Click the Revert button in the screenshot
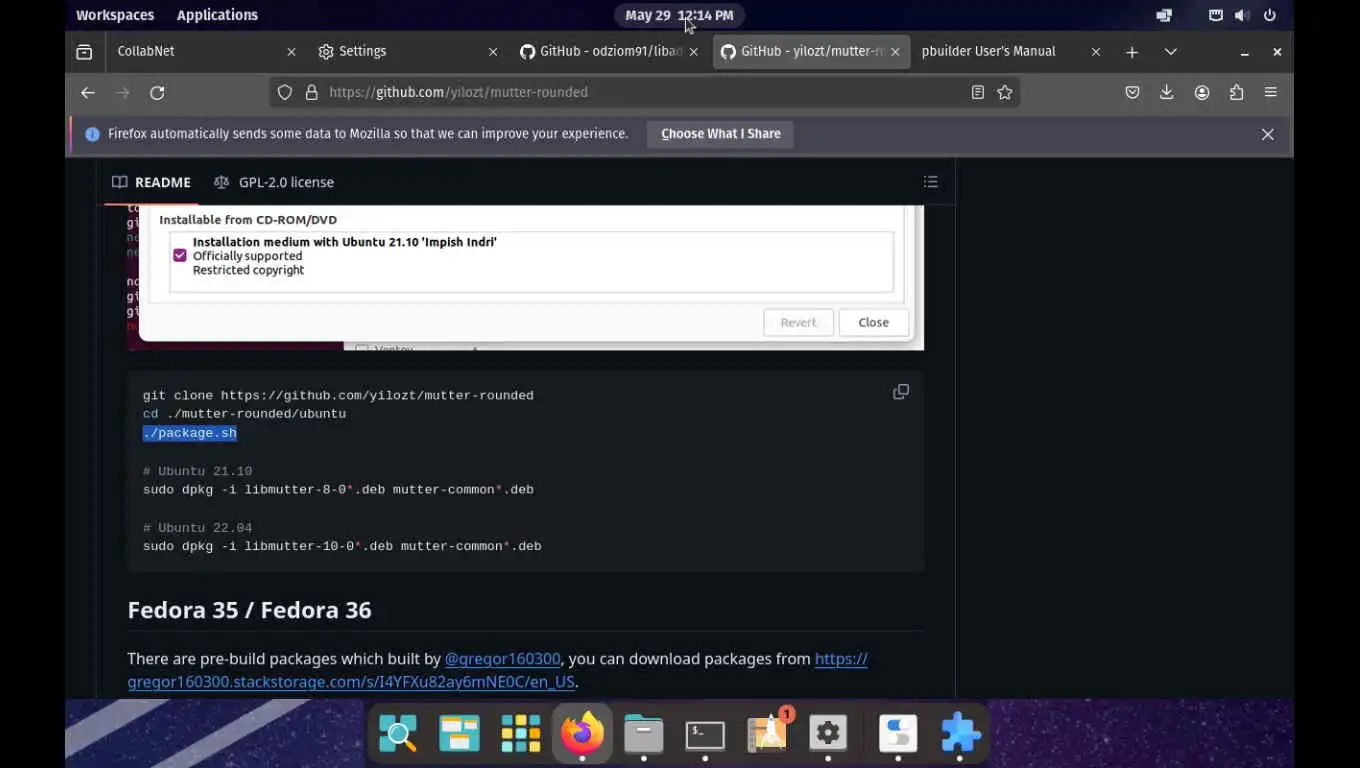The width and height of the screenshot is (1360, 768). pos(798,322)
